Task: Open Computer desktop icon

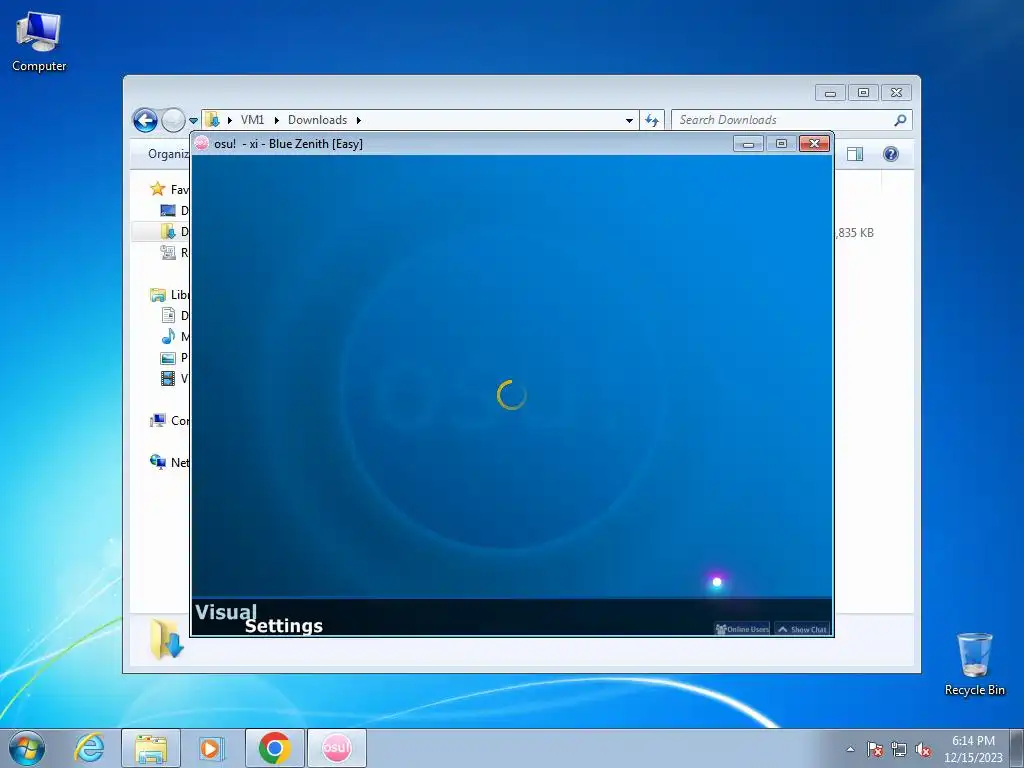Action: coord(39,42)
